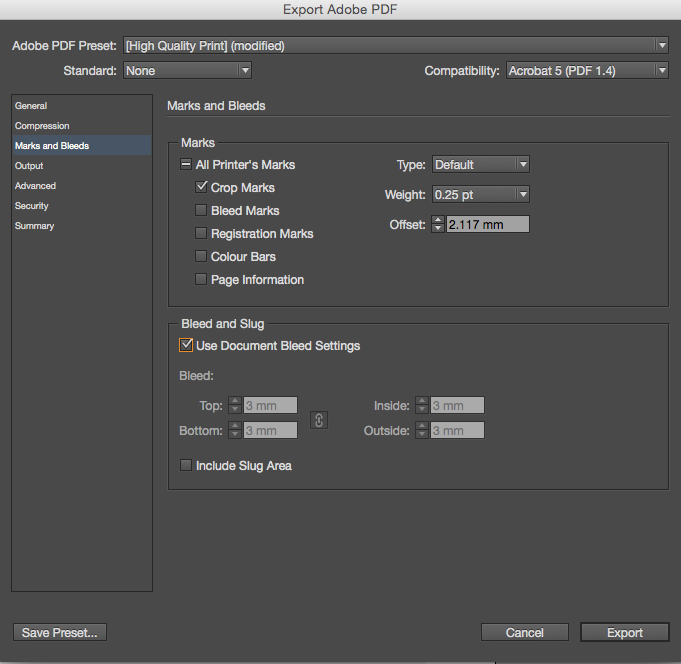This screenshot has height=664, width=681.
Task: Click the Top bleed field
Action: coord(270,405)
